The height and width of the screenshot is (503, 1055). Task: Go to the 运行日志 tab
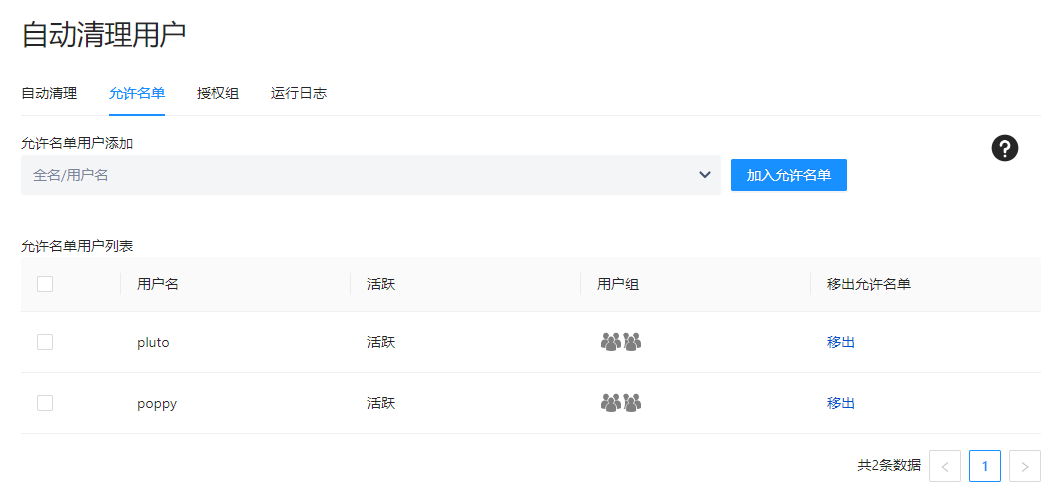pyautogui.click(x=298, y=93)
